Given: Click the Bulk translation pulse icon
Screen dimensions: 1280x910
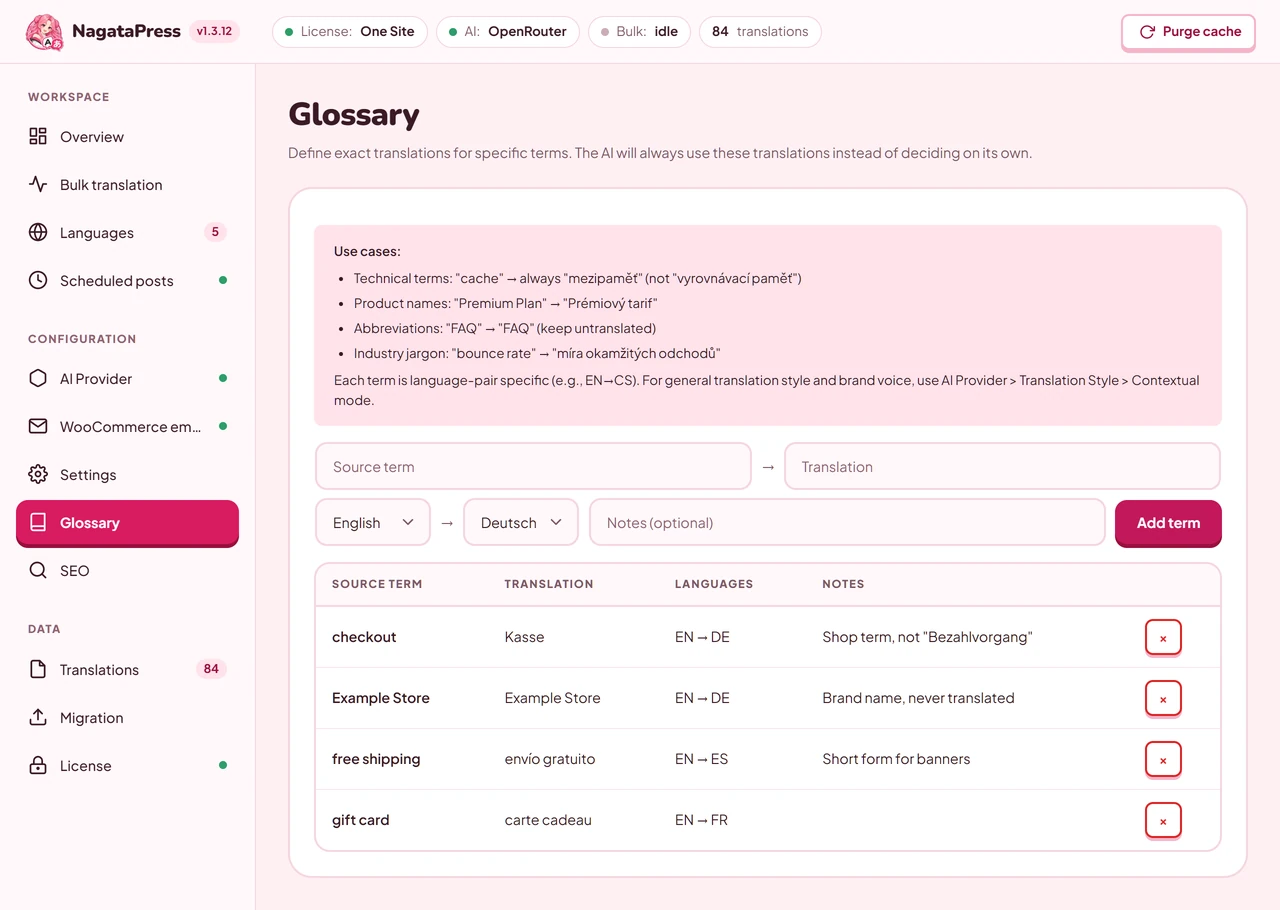Looking at the screenshot, I should point(38,185).
